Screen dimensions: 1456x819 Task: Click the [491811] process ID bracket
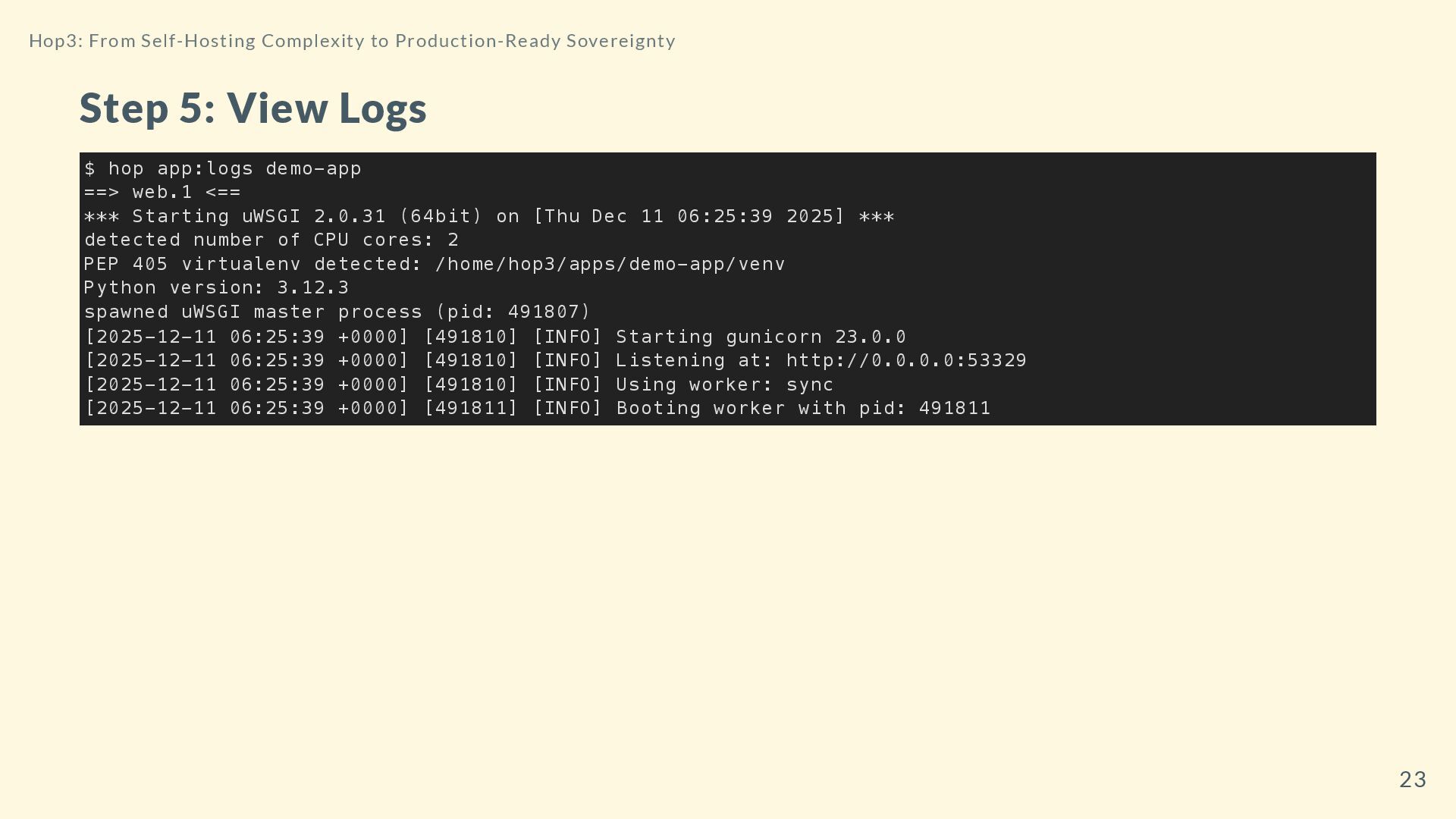tap(471, 409)
